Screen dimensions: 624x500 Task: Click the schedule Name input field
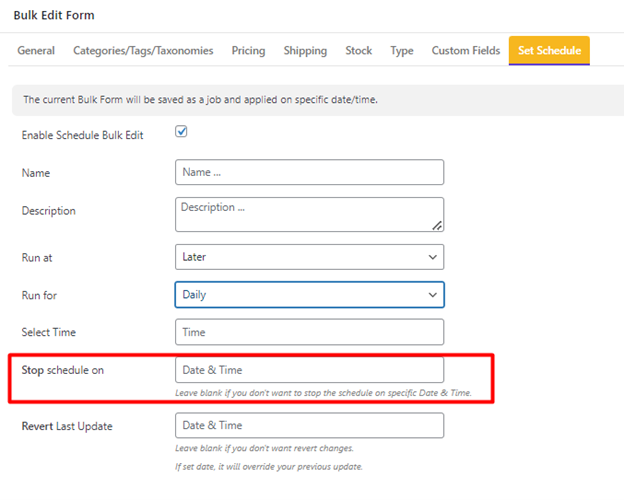(309, 172)
